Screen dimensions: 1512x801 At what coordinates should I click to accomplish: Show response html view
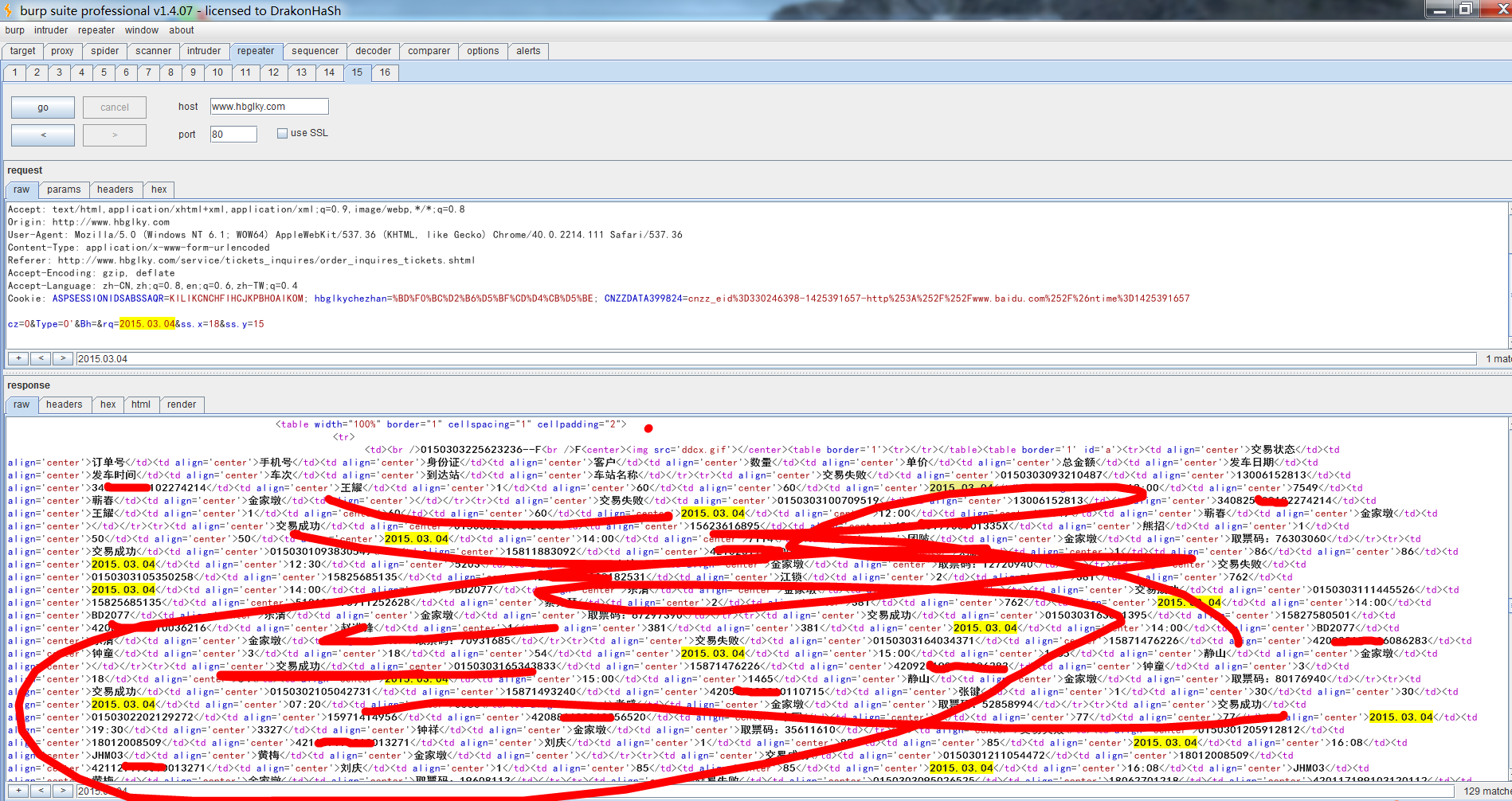(x=141, y=404)
